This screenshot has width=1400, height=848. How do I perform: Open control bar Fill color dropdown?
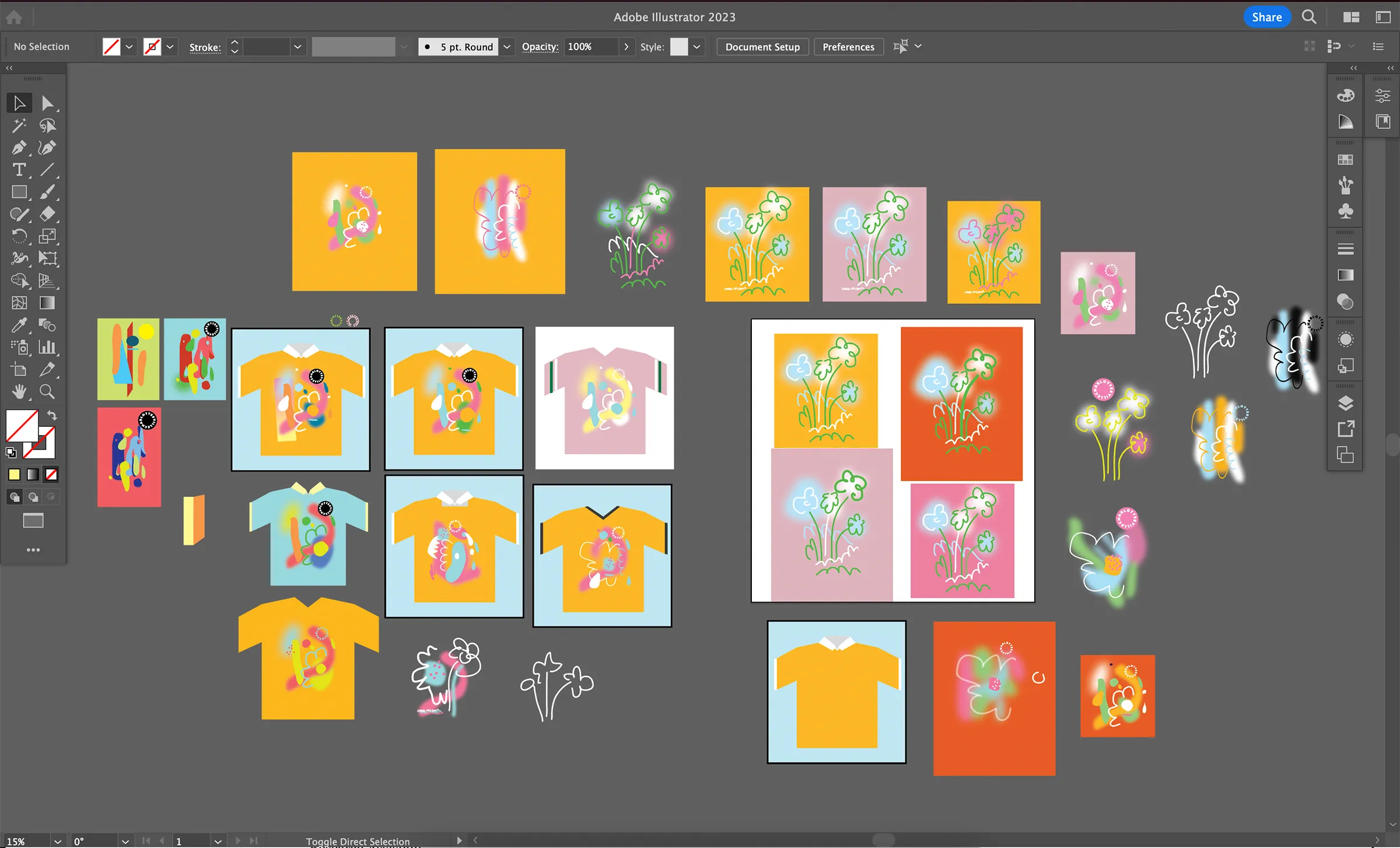tap(129, 47)
